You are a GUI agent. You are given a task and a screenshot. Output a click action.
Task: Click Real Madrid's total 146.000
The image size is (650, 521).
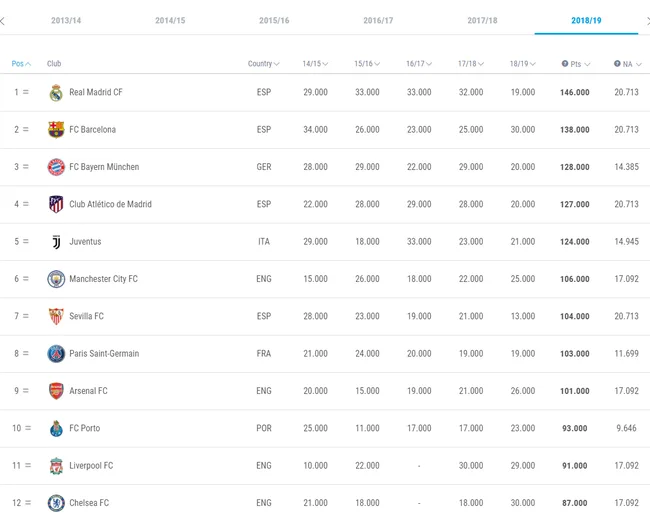click(x=575, y=92)
